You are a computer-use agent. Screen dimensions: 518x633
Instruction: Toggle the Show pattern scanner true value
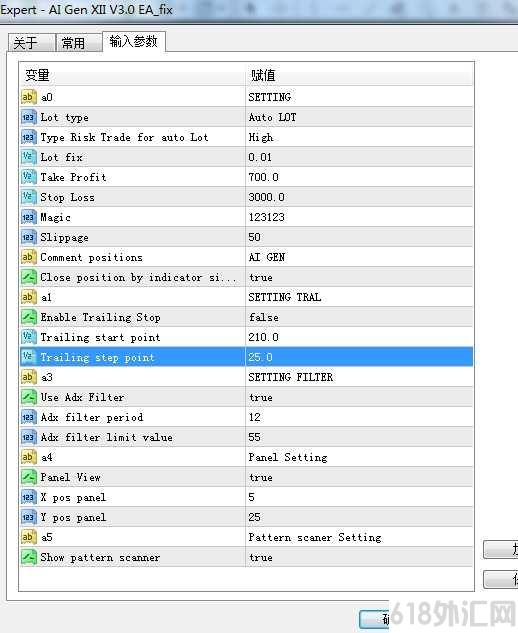359,557
